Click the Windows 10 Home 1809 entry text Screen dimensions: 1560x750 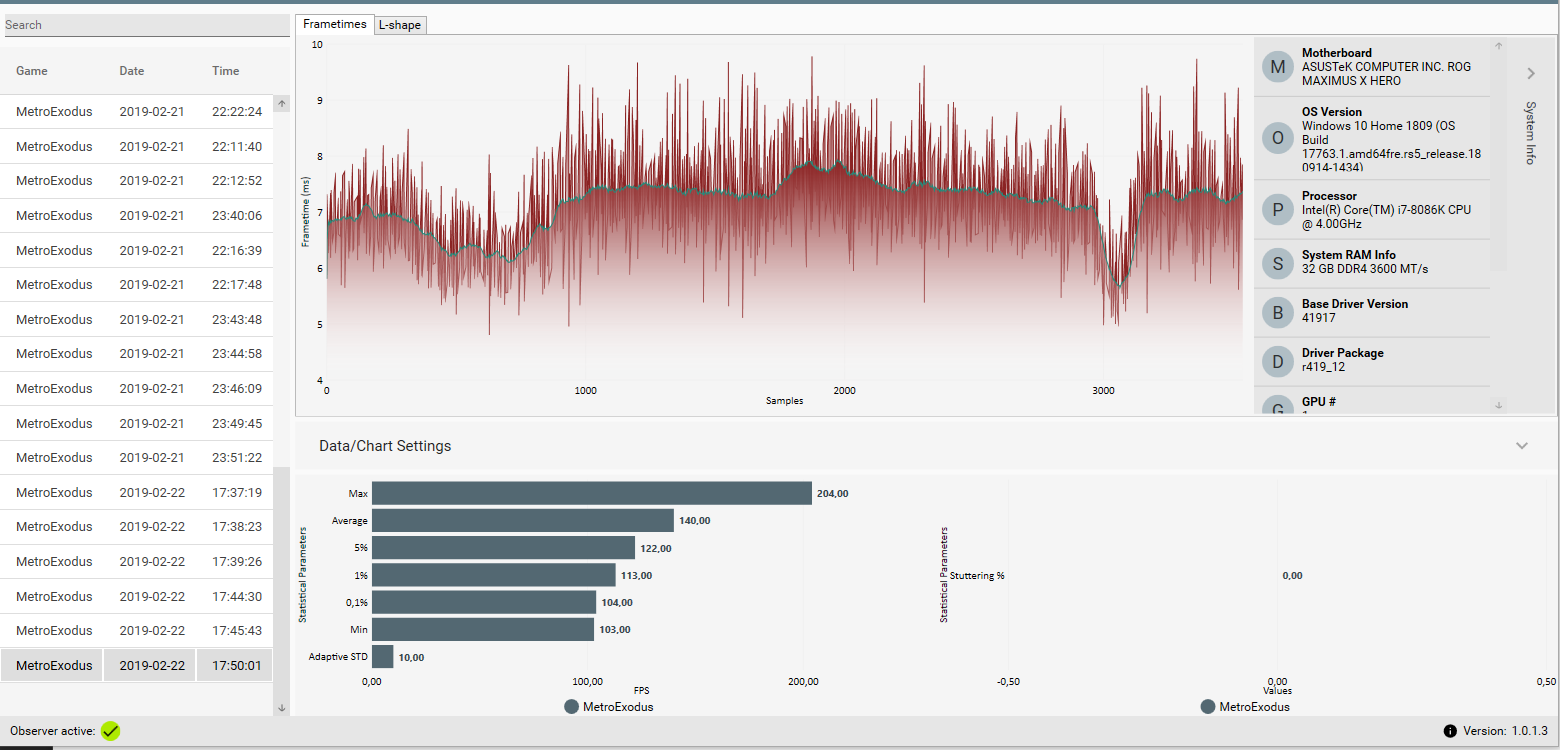coord(1392,147)
